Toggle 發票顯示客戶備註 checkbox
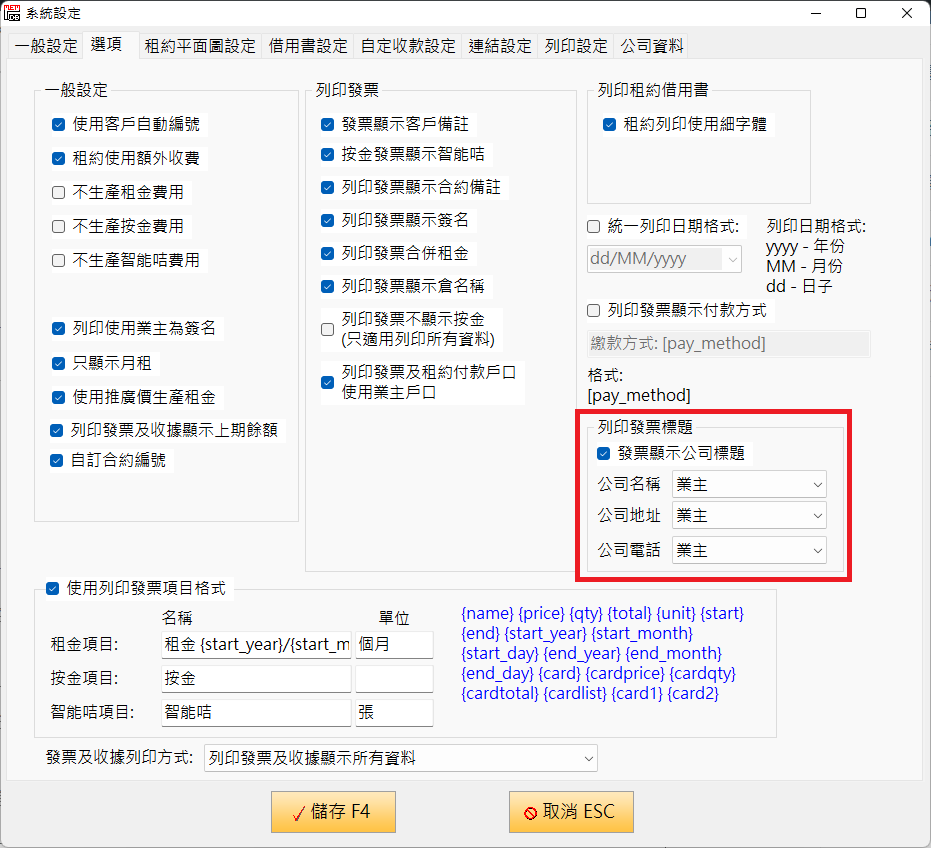The image size is (931, 848). click(x=328, y=125)
